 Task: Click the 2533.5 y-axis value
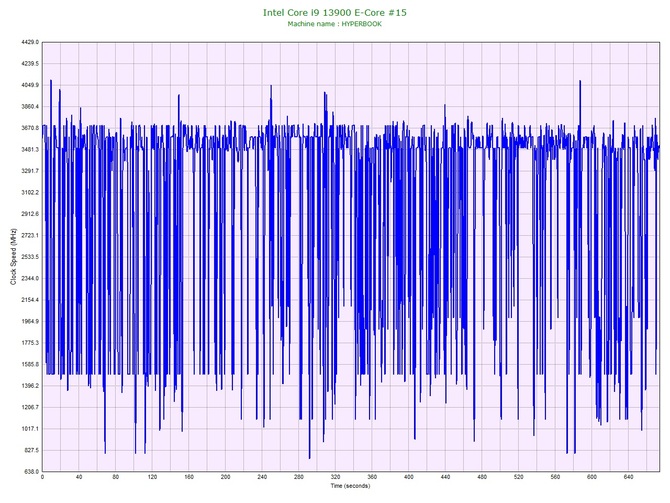[30, 257]
